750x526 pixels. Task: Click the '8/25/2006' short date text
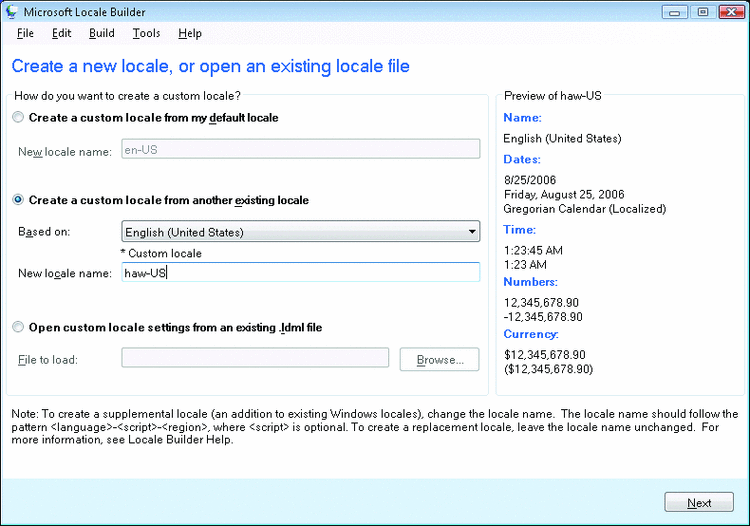[x=530, y=180]
